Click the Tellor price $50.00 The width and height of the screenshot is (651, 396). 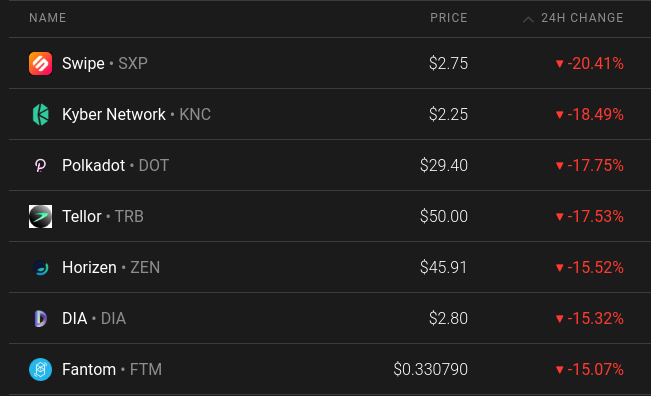coord(444,216)
